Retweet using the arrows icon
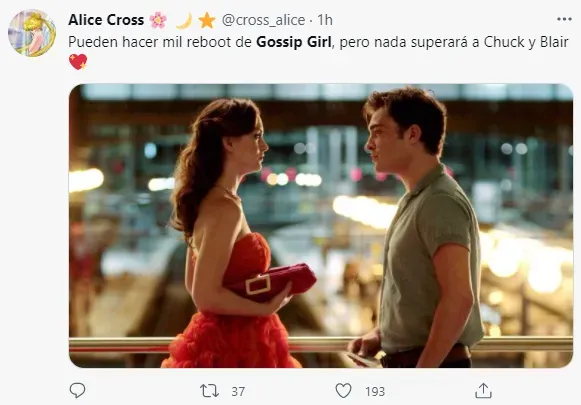Screen dimensions: 581x405 pos(209,391)
